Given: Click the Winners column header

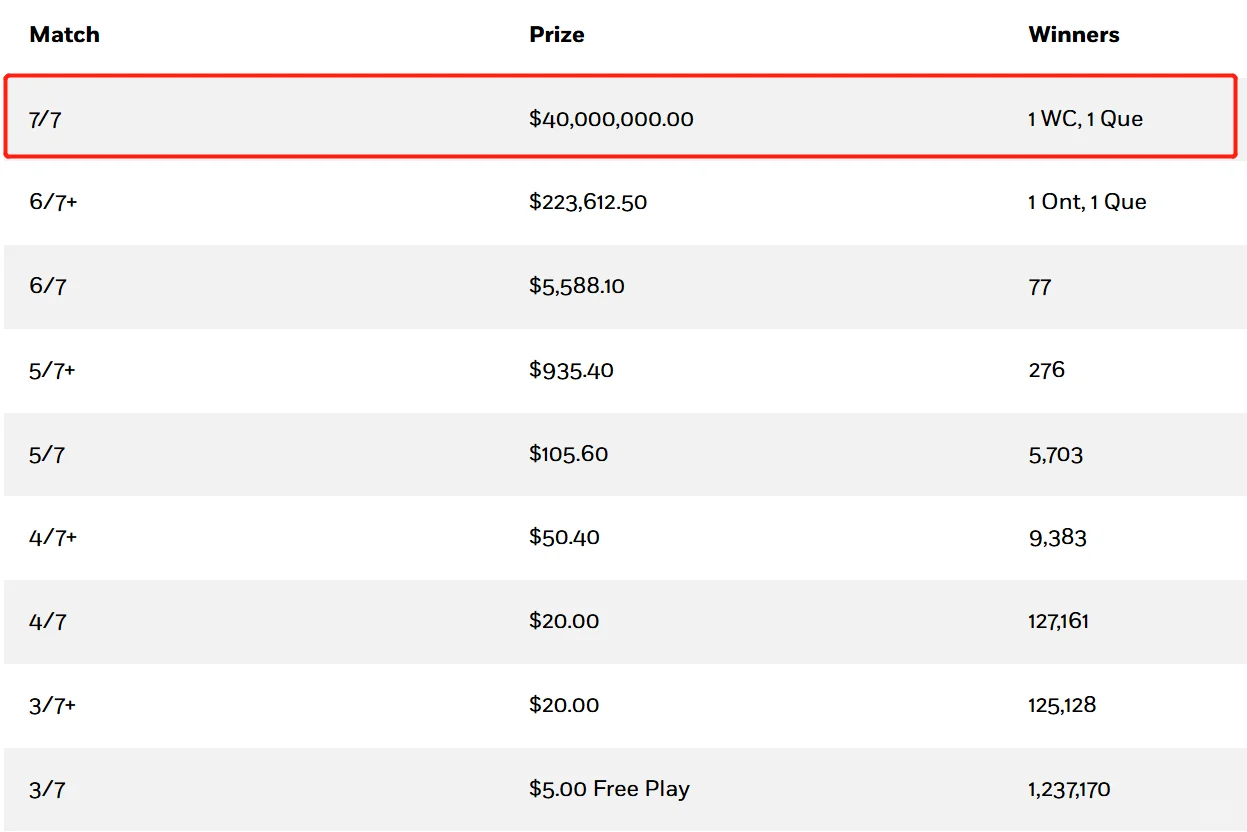Looking at the screenshot, I should [1073, 35].
